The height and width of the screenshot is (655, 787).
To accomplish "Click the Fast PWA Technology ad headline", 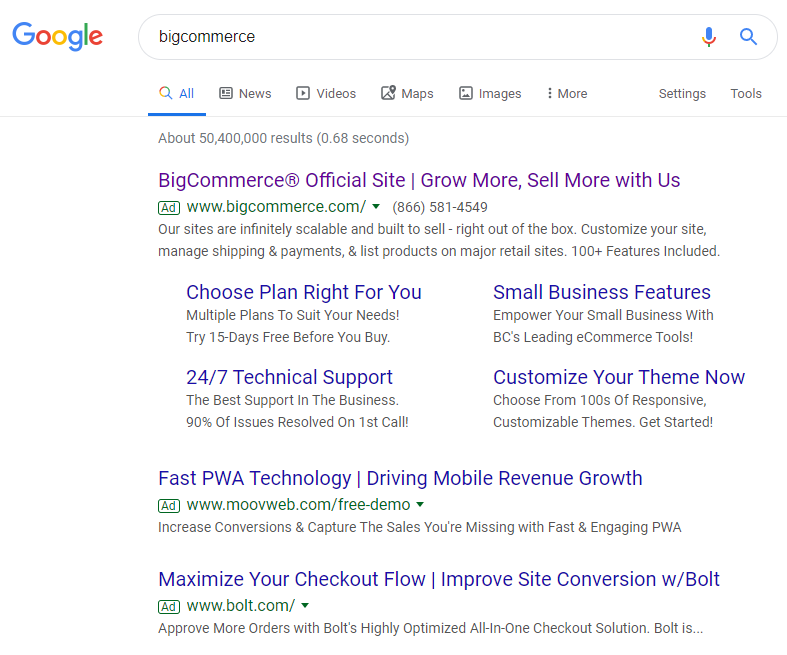I will tap(400, 478).
